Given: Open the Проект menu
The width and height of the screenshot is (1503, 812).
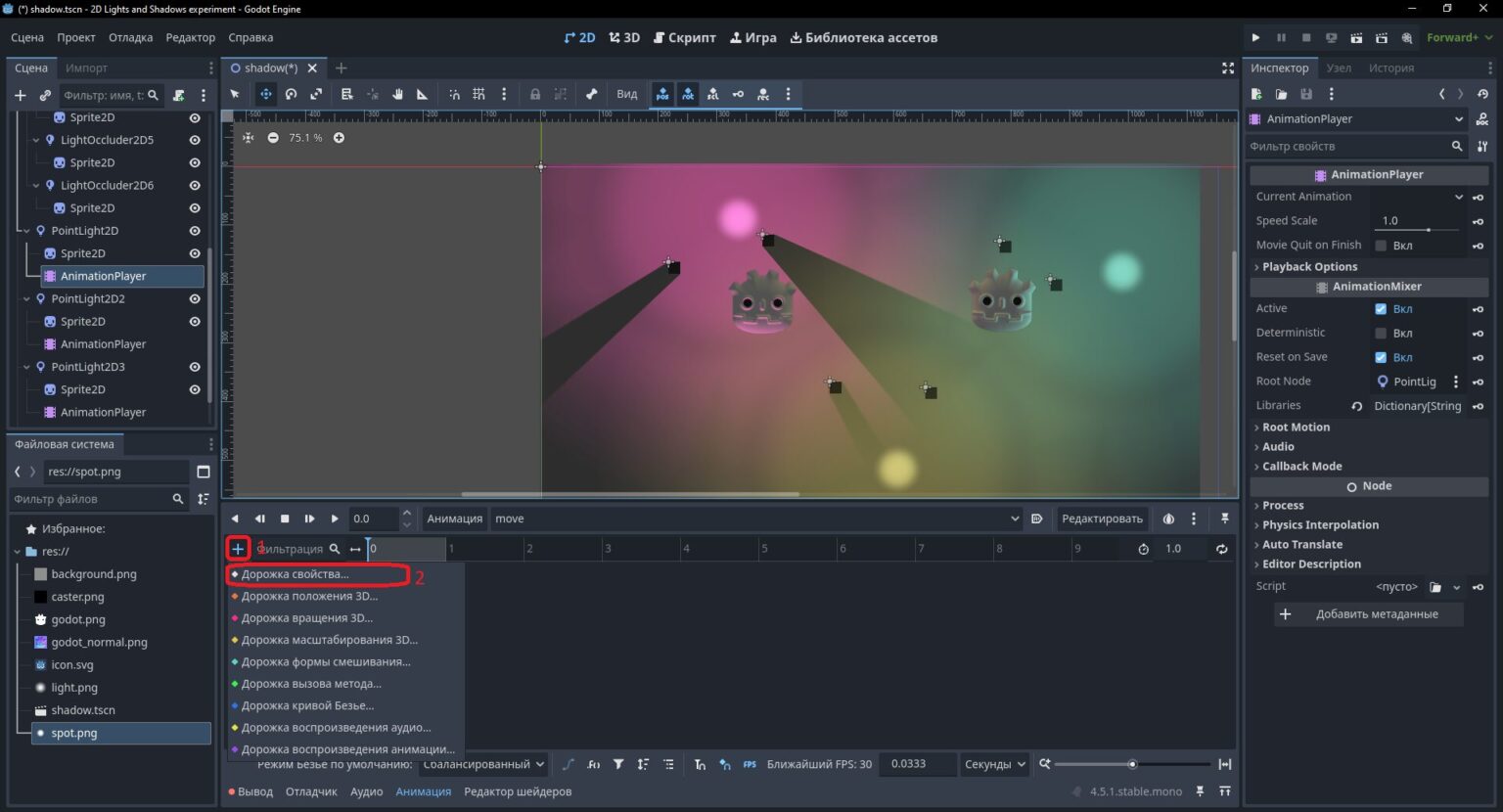Looking at the screenshot, I should click(x=76, y=37).
